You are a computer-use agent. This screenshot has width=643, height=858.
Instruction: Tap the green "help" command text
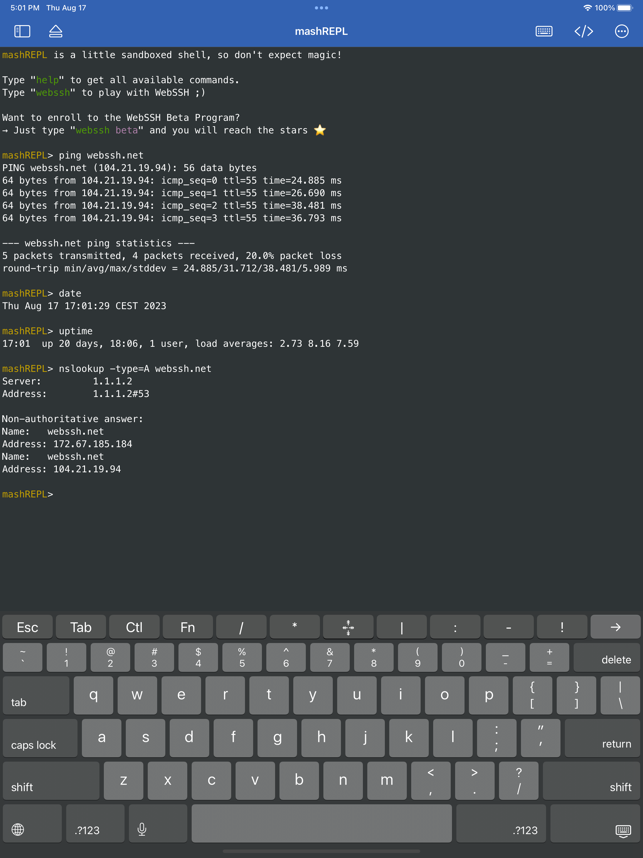[x=47, y=80]
